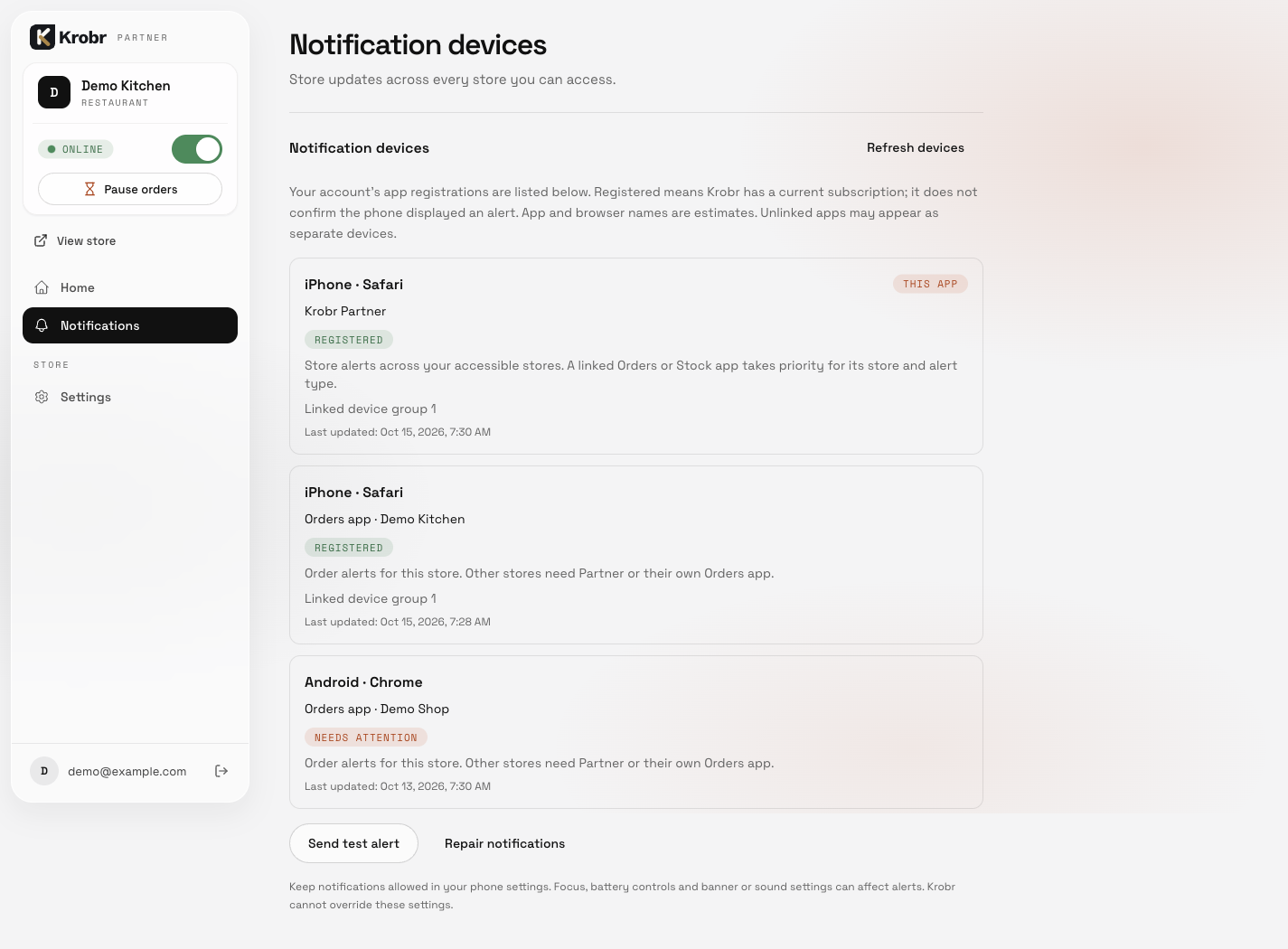Click the Android · Chrome device title
Image resolution: width=1288 pixels, height=949 pixels.
363,682
